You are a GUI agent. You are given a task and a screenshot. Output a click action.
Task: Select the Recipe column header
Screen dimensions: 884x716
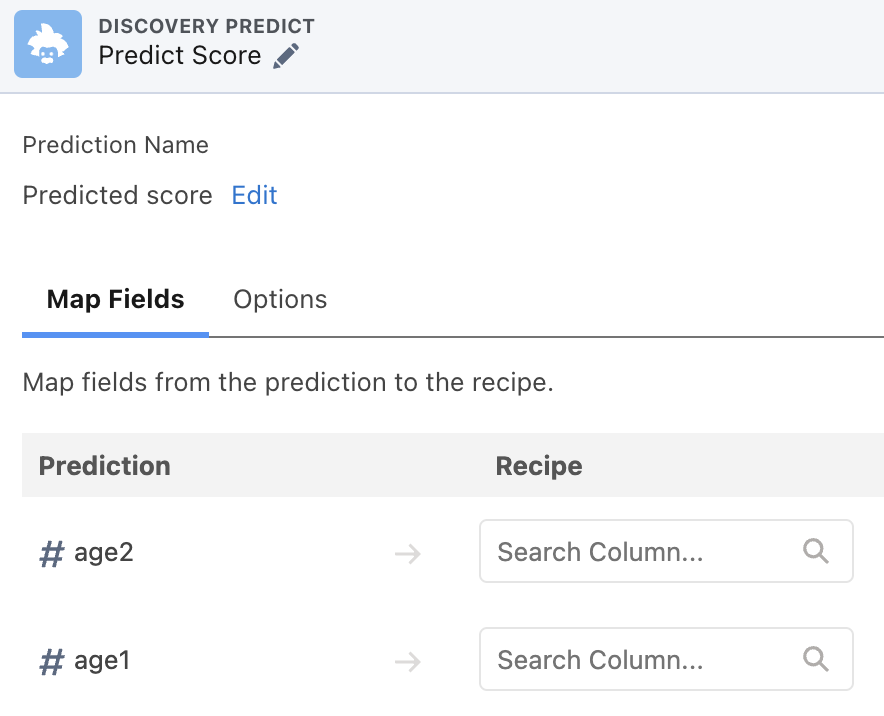pyautogui.click(x=539, y=466)
